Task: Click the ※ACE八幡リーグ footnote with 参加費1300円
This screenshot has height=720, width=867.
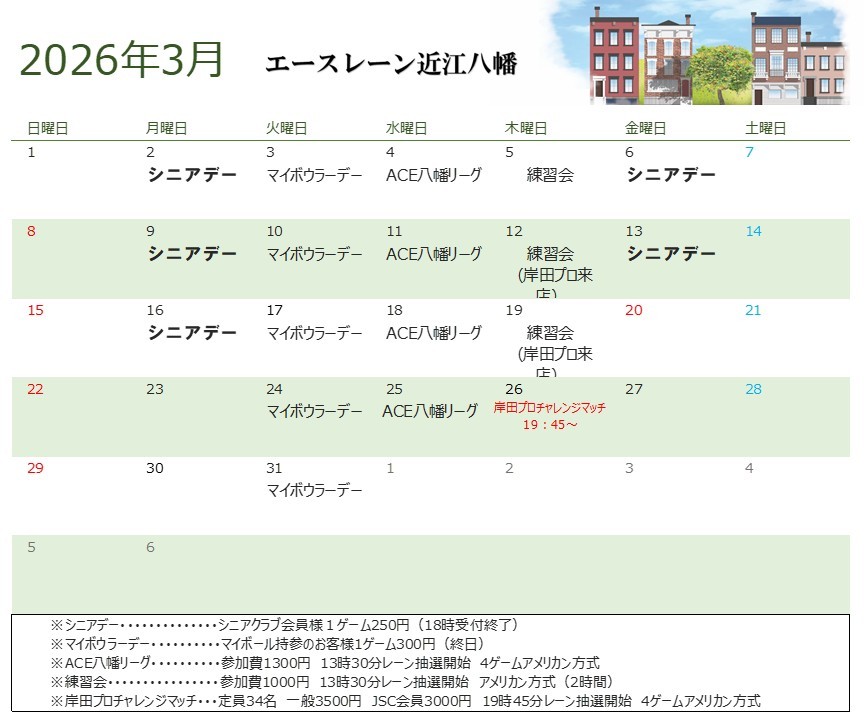Action: (x=324, y=663)
